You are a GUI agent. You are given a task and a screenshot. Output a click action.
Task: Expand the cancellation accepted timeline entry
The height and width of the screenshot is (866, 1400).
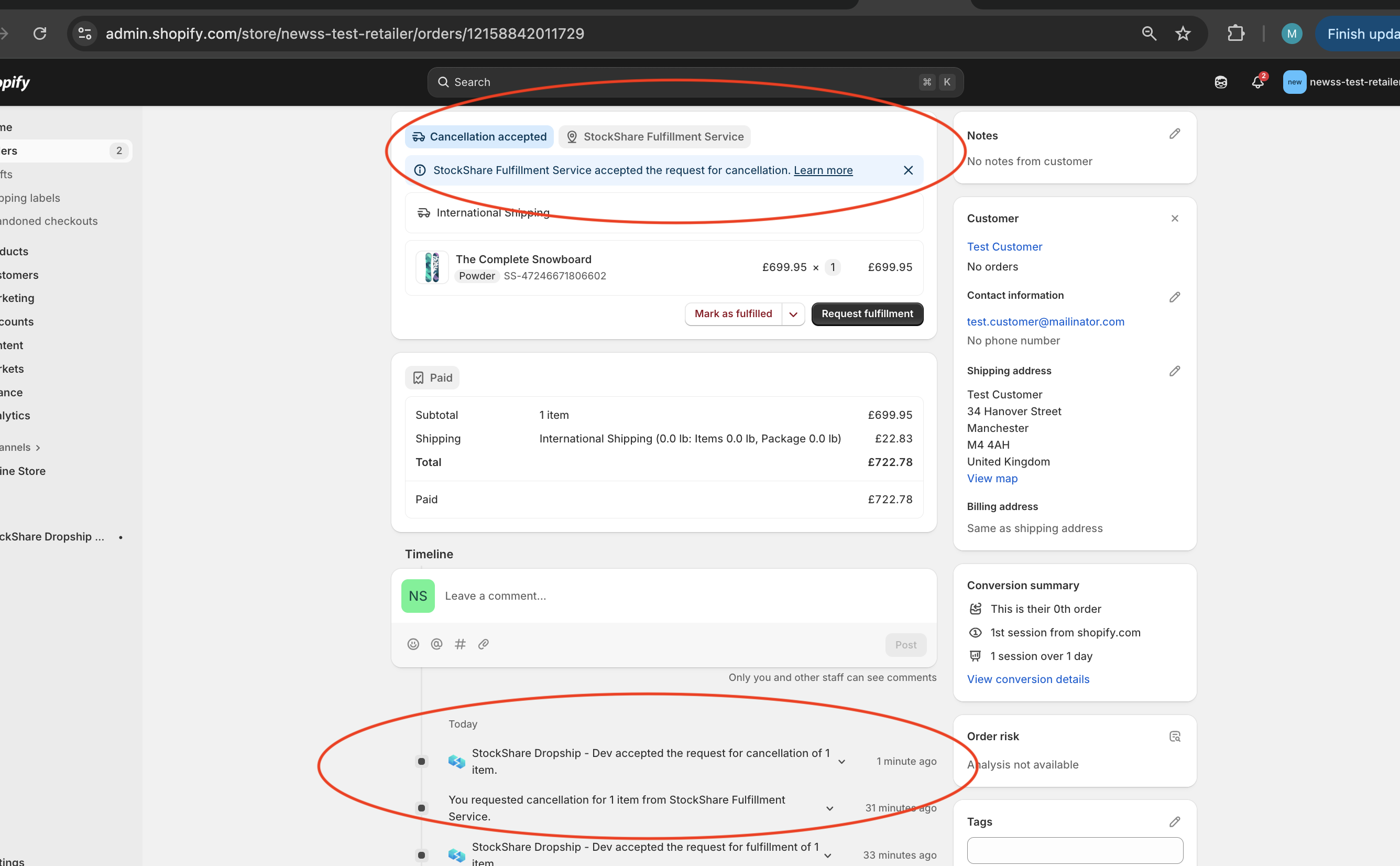tap(841, 762)
